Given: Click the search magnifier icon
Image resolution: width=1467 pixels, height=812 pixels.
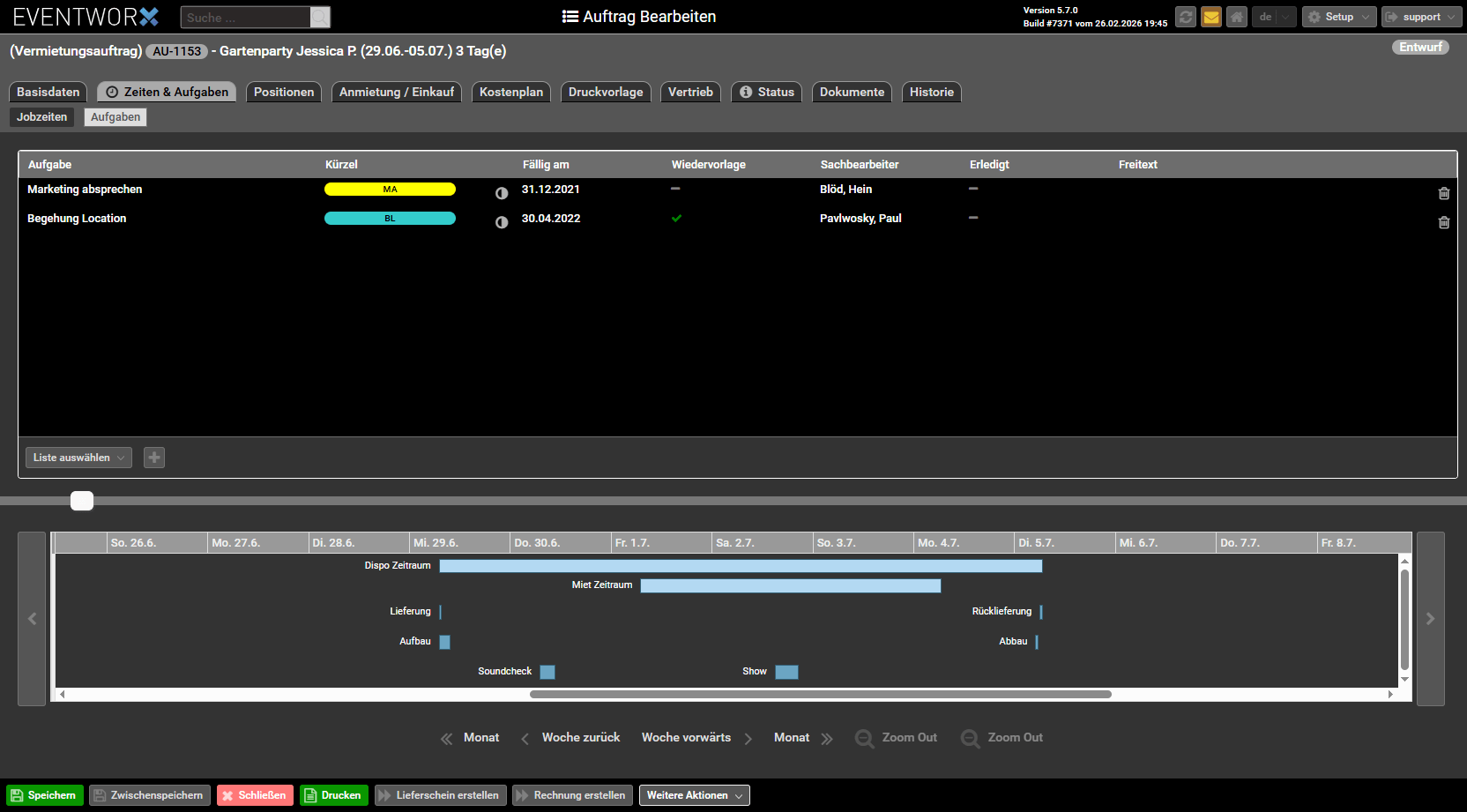Looking at the screenshot, I should coord(320,18).
